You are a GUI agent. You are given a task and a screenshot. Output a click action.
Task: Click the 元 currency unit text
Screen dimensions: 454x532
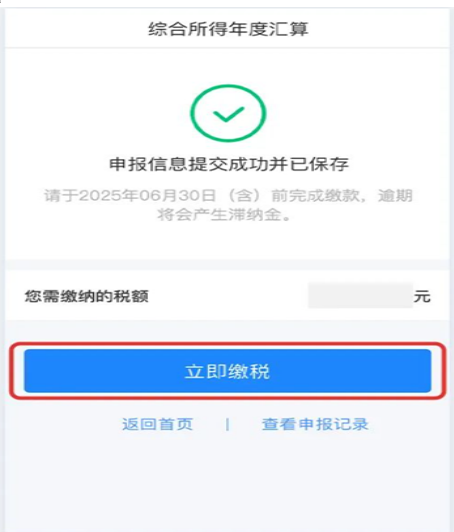click(422, 297)
